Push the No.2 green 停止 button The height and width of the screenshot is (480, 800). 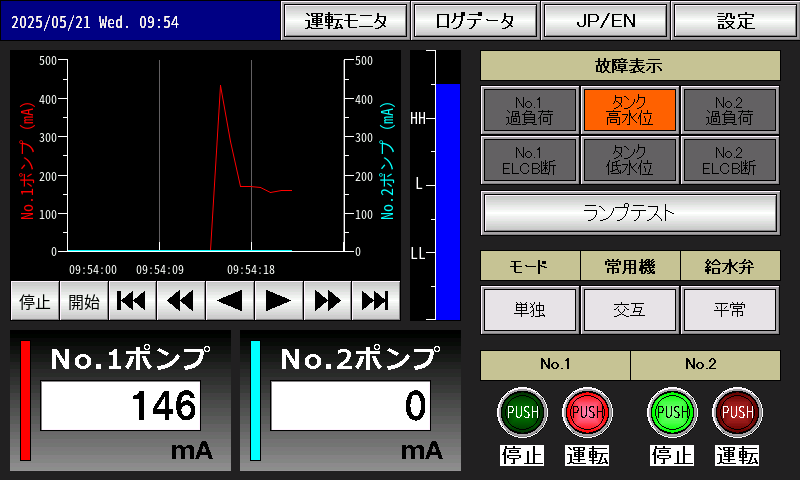[672, 412]
